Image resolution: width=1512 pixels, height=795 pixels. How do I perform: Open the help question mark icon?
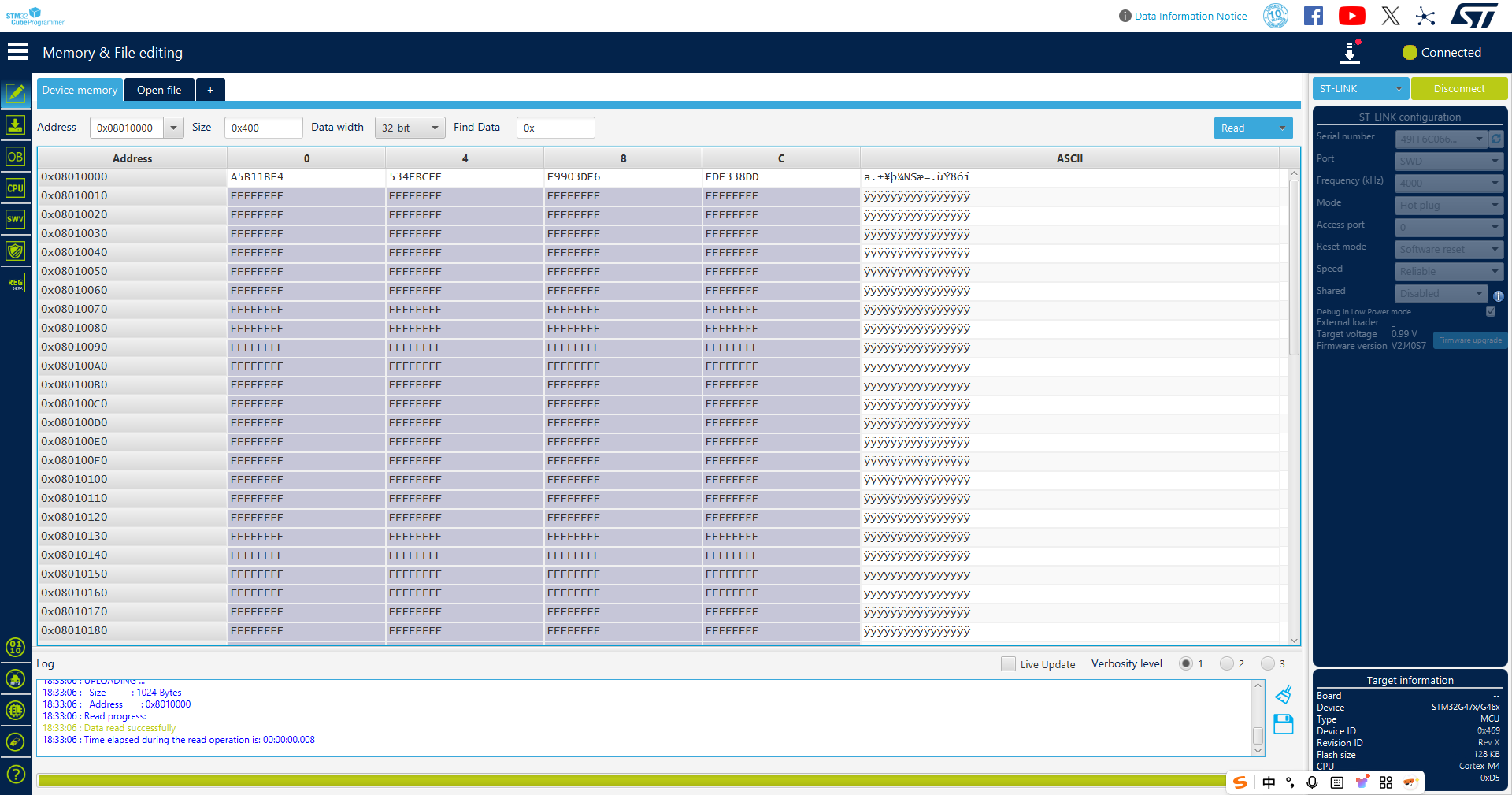pos(15,774)
